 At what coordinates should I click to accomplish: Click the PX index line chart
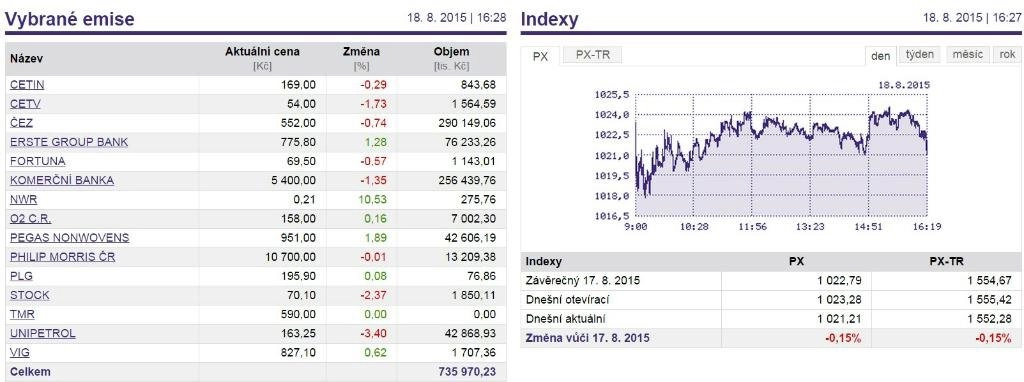tap(780, 155)
